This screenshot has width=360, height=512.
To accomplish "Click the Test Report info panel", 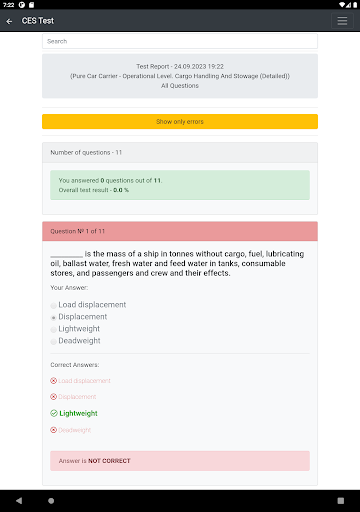I will coord(180,76).
